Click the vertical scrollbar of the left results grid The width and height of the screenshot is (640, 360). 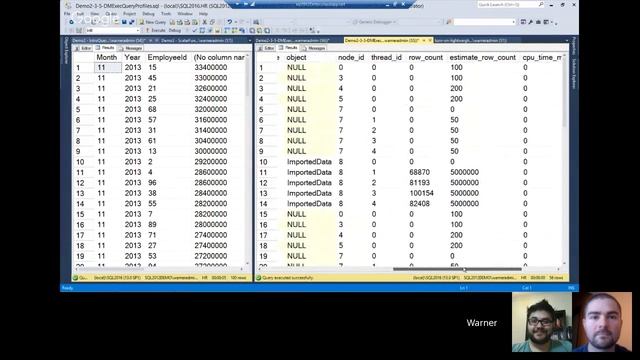pyautogui.click(x=247, y=159)
